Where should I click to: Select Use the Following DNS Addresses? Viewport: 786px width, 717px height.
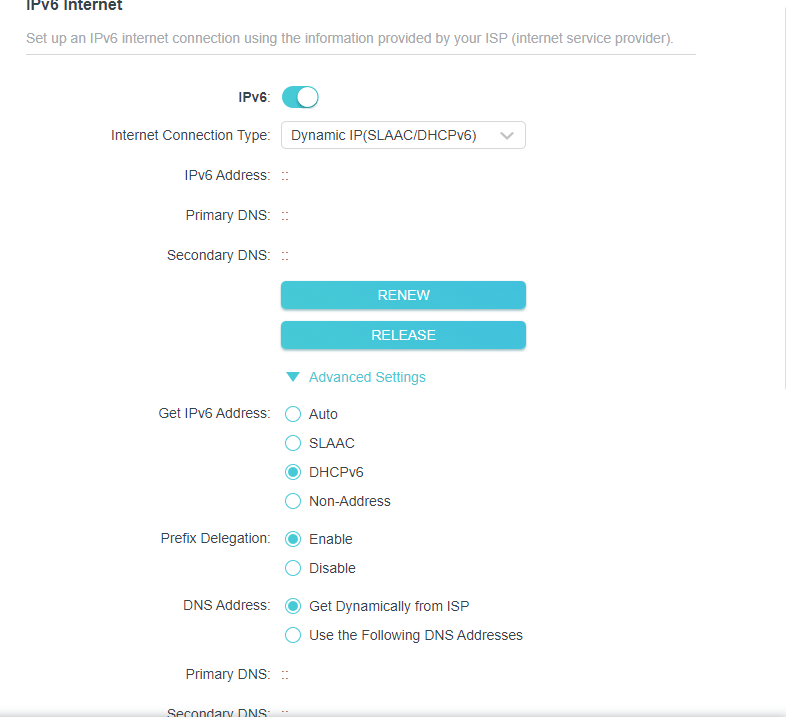click(x=293, y=635)
